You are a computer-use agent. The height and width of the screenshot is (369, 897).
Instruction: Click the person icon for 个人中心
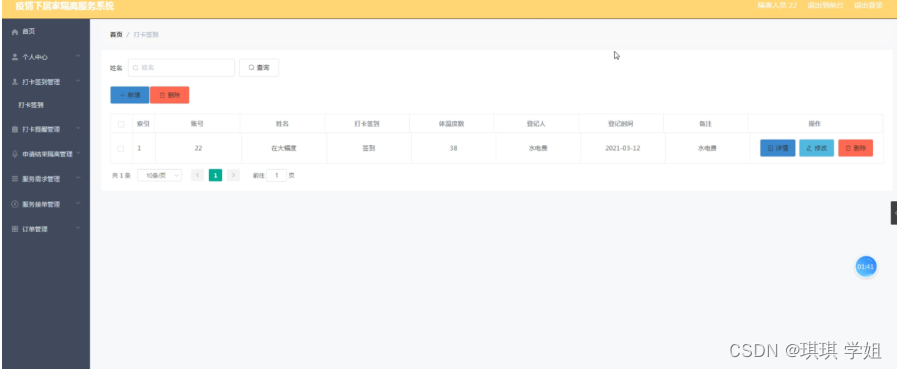tap(15, 57)
